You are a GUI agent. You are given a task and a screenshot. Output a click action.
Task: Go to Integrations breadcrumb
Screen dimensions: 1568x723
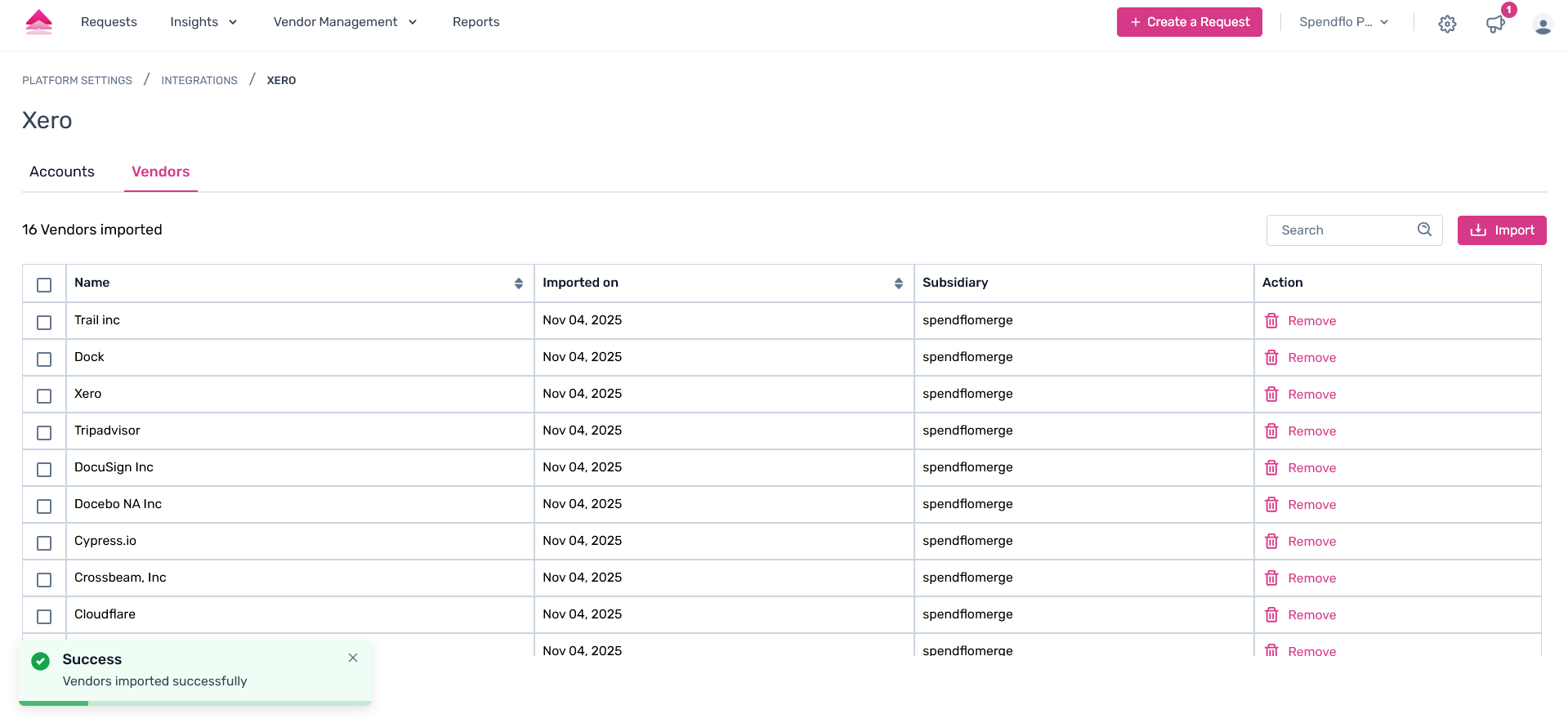(x=199, y=80)
